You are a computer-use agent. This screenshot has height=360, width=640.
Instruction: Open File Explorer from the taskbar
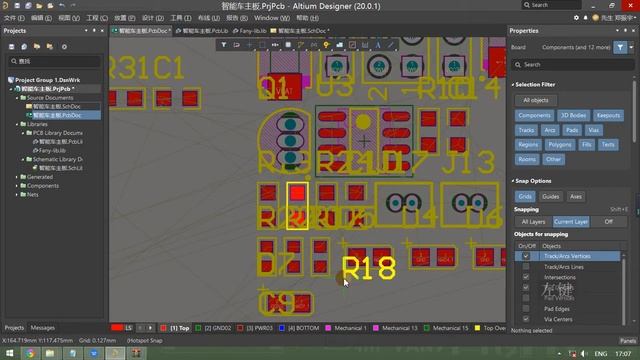[50, 353]
